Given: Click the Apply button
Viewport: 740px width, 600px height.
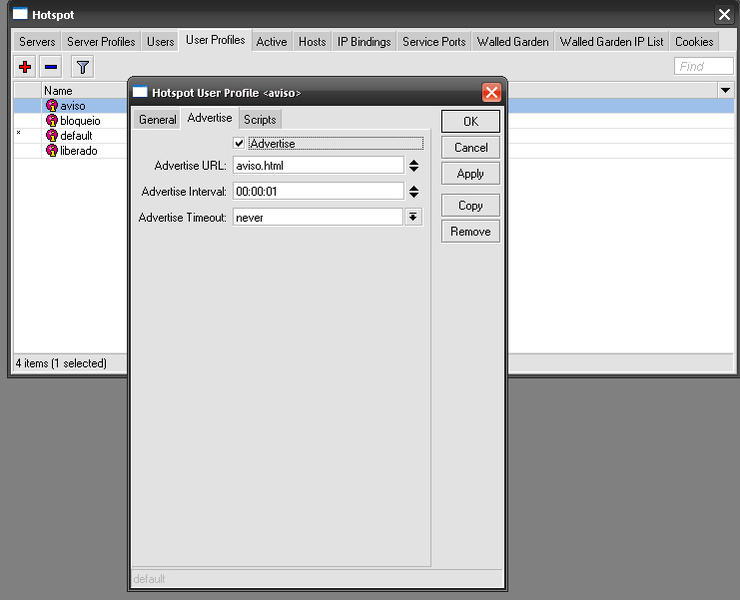Looking at the screenshot, I should click(x=471, y=174).
